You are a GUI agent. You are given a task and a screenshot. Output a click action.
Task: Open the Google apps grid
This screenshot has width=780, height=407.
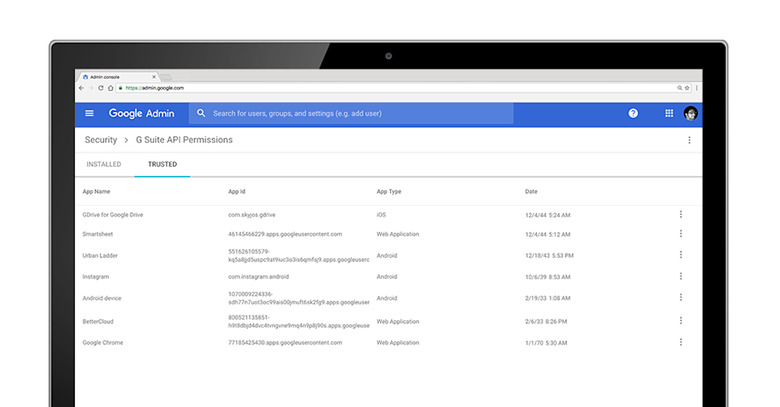[x=669, y=114]
